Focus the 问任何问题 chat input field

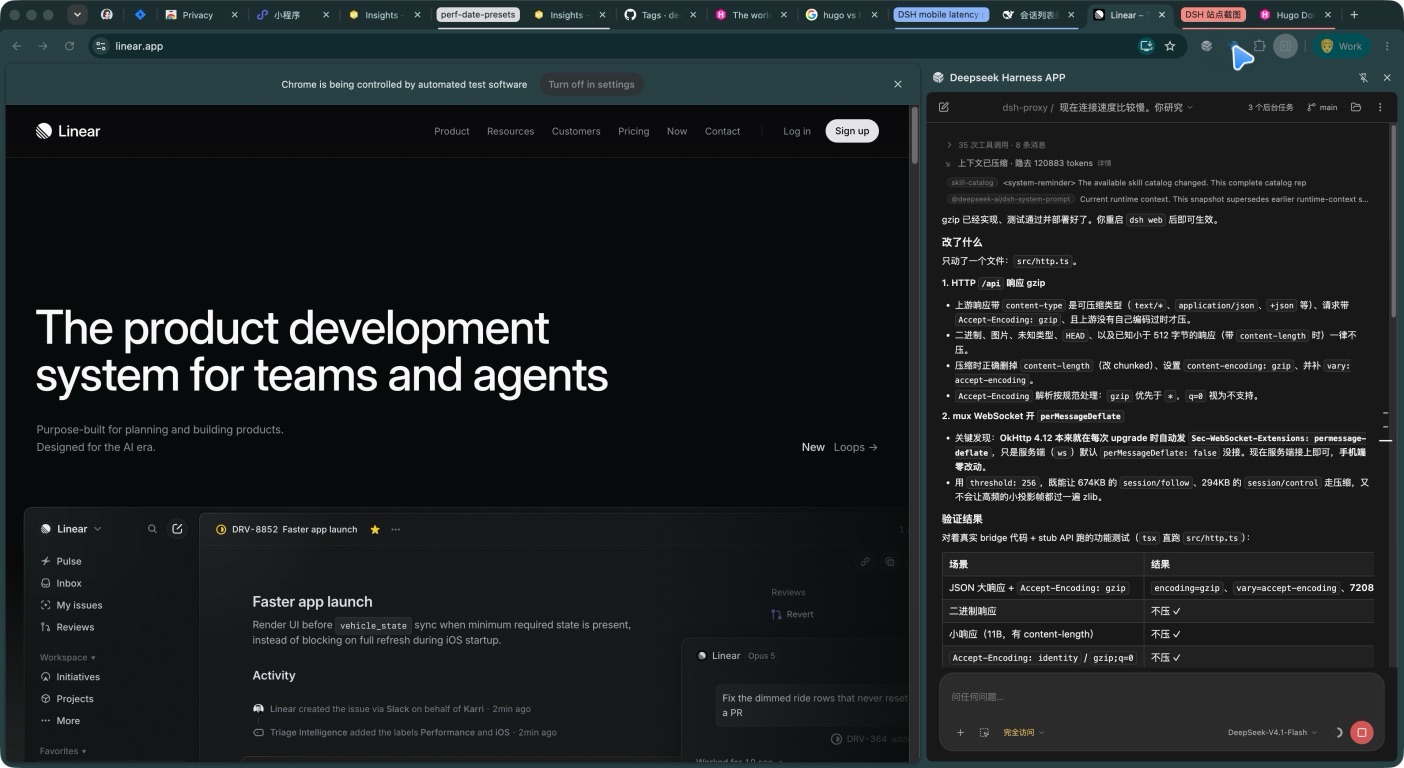[x=1160, y=696]
